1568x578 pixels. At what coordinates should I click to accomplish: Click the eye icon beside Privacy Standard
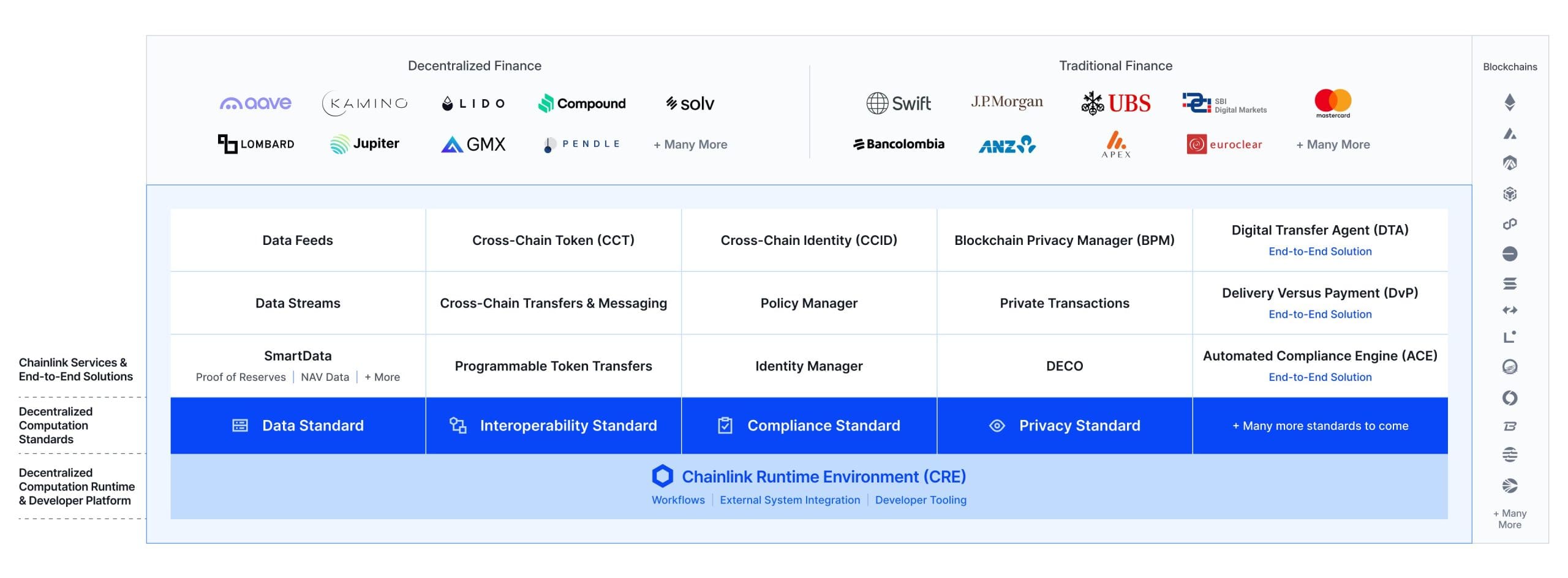pos(997,426)
